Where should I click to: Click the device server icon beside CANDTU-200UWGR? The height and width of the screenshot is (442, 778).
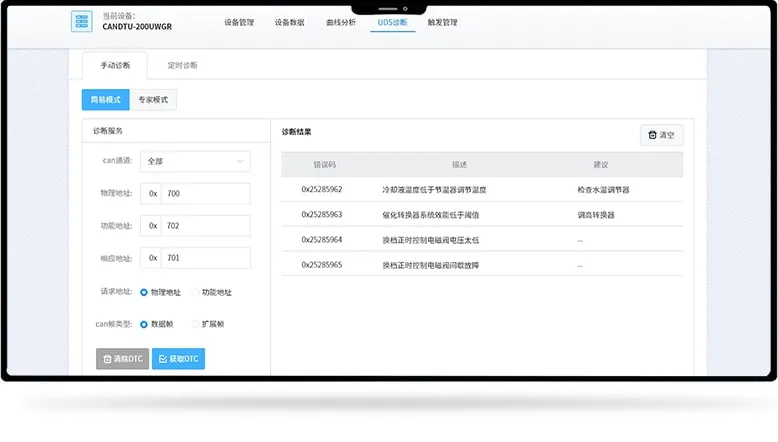tap(82, 22)
